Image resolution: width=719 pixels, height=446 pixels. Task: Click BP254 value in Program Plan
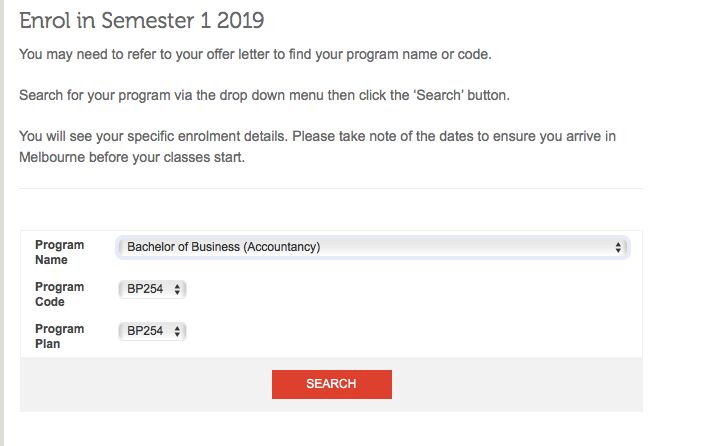coord(145,331)
